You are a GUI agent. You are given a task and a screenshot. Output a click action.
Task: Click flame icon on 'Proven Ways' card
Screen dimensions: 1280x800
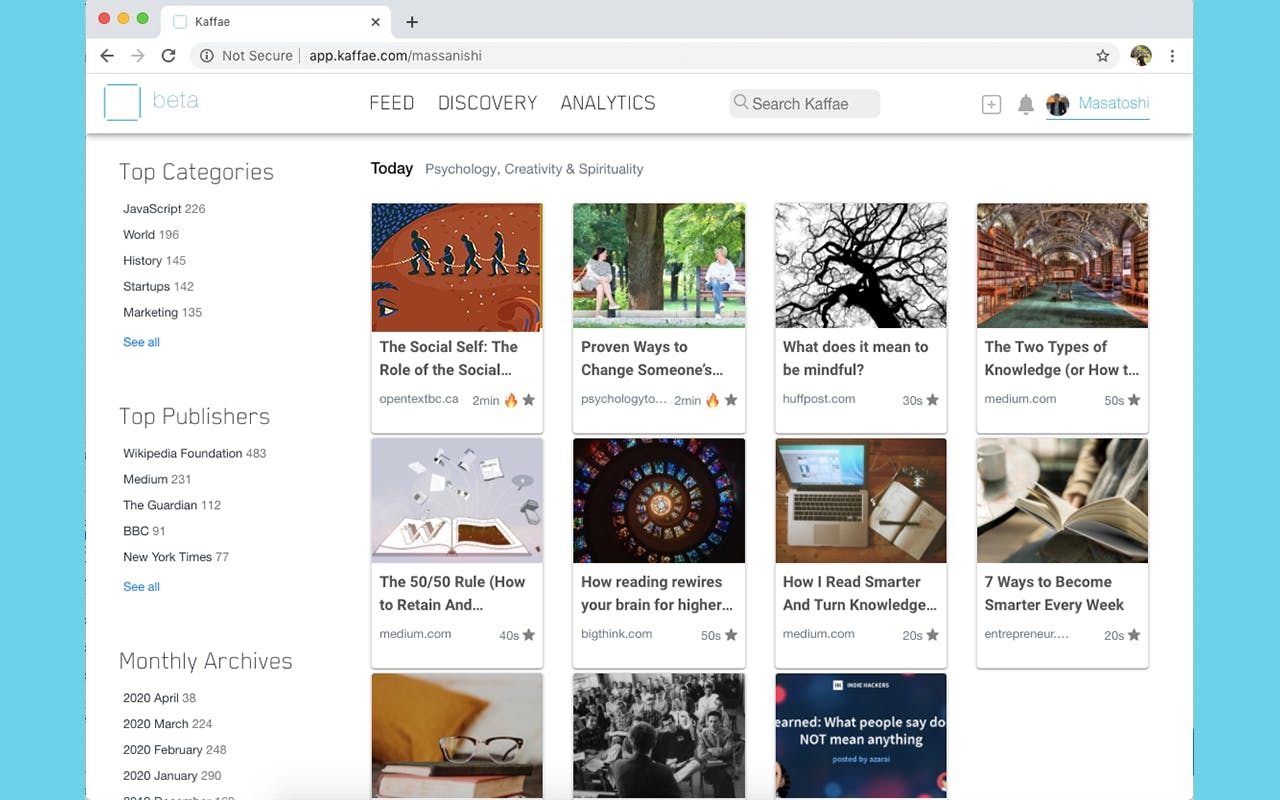pos(713,400)
